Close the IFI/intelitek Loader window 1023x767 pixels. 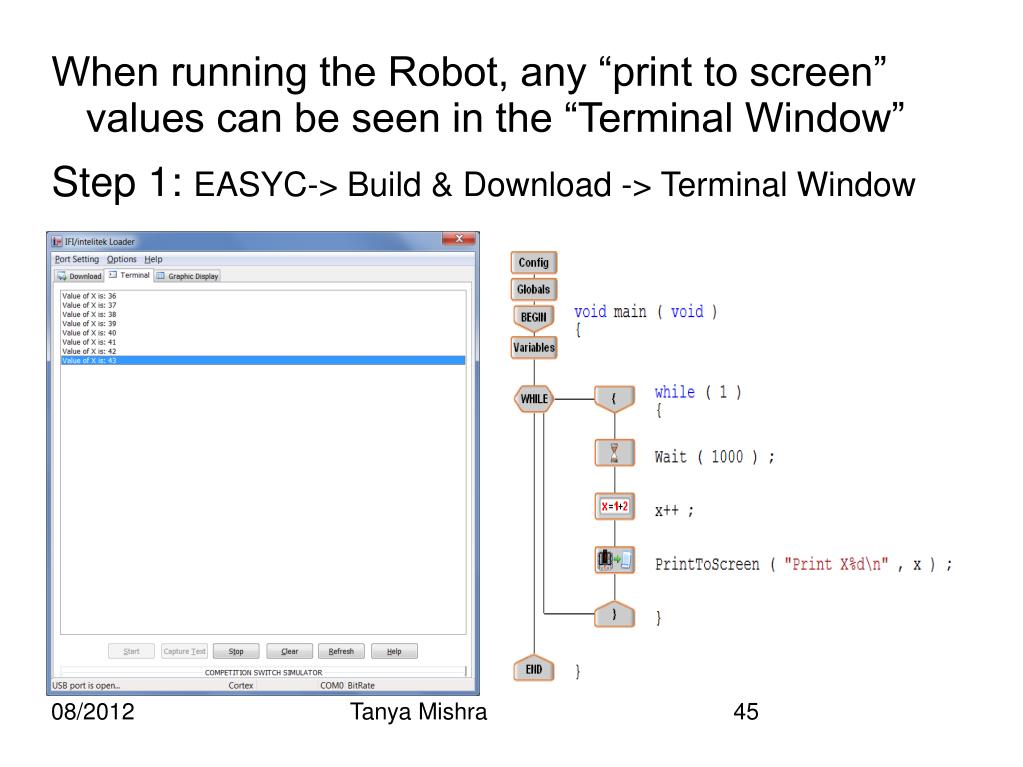coord(459,239)
